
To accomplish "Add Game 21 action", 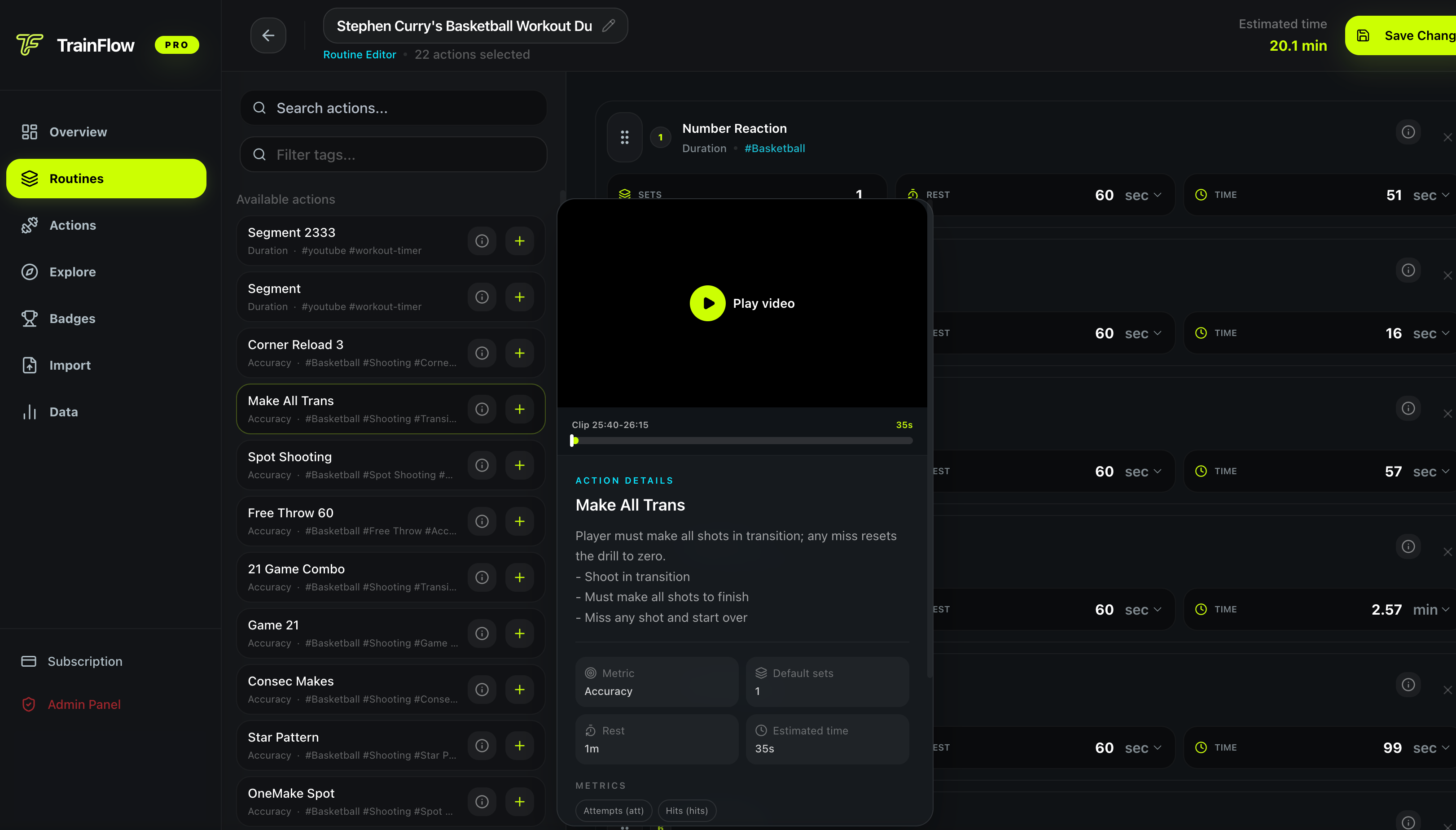I will tap(520, 634).
